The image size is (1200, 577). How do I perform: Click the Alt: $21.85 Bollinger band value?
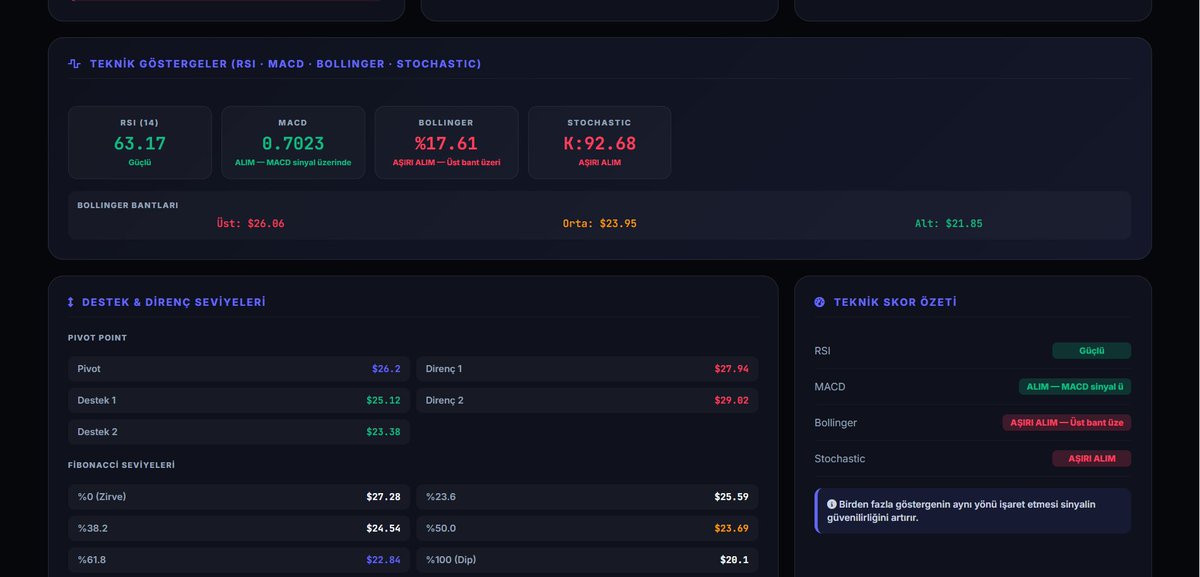[x=949, y=224]
